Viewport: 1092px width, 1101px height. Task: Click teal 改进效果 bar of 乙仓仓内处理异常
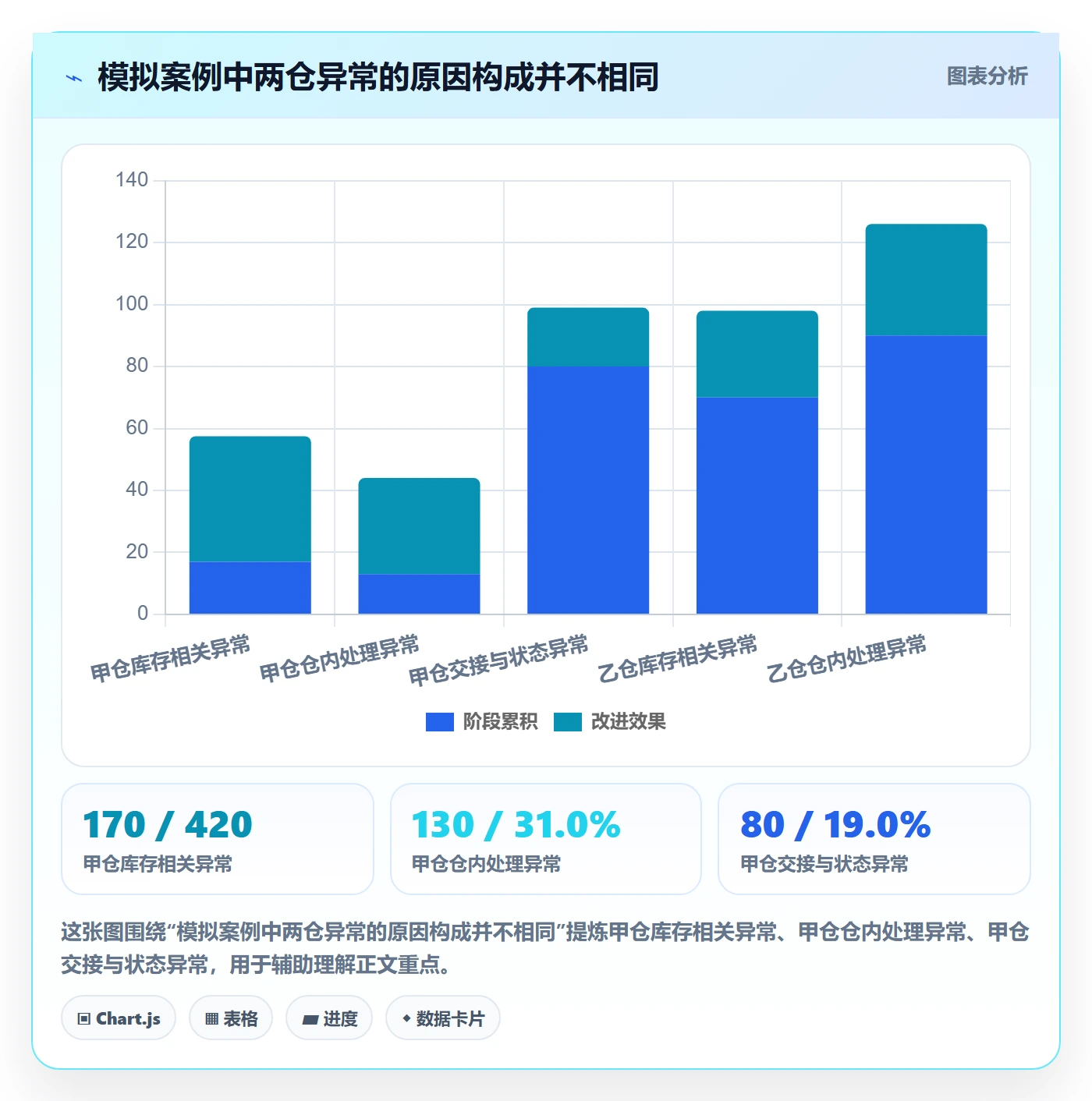pyautogui.click(x=927, y=280)
